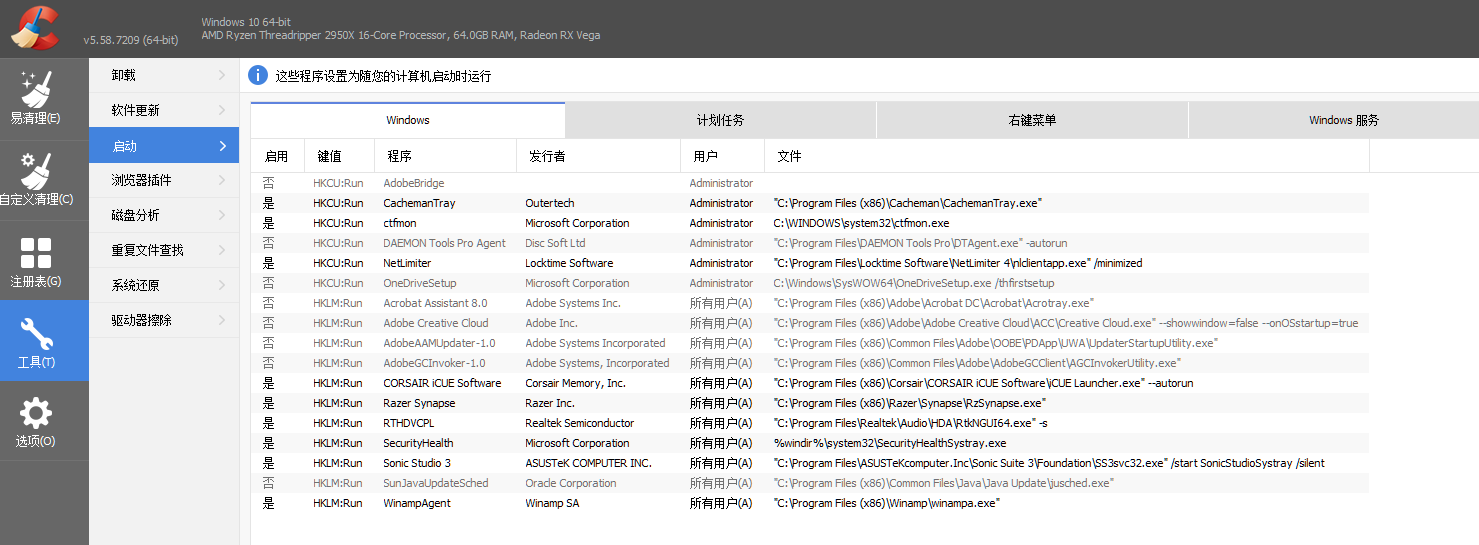Open the 选项 Options gear section
The image size is (1479, 545).
[44, 421]
